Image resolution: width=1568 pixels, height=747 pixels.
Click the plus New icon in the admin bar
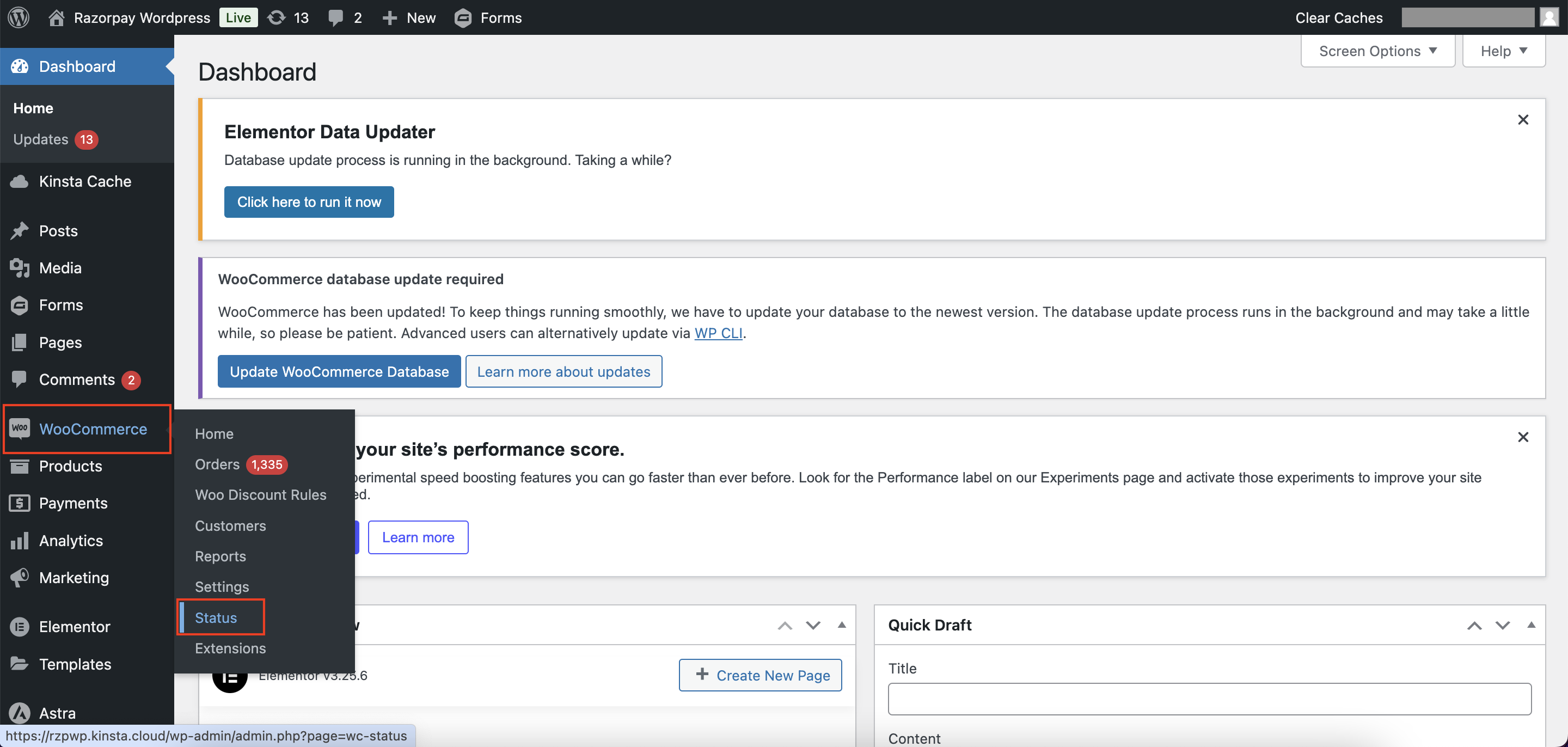tap(390, 17)
